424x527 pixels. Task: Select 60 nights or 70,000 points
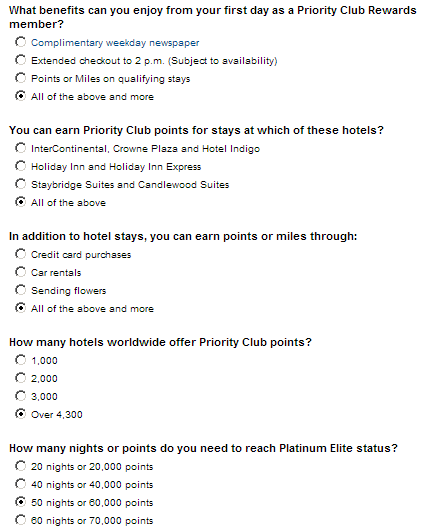click(x=20, y=520)
